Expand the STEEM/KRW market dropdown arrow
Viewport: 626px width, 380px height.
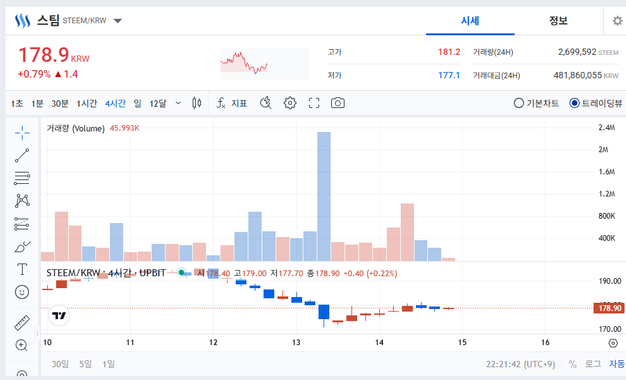[x=118, y=21]
